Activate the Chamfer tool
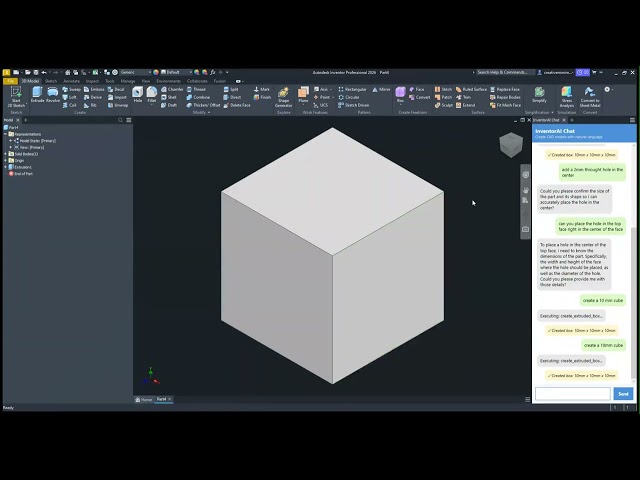Viewport: 640px width, 480px height. 172,89
